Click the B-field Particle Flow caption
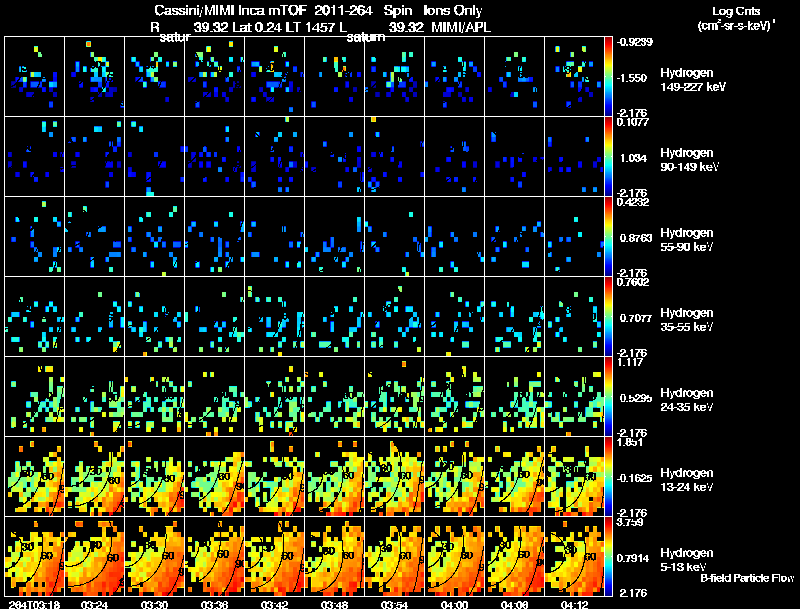This screenshot has height=609, width=800. point(747,578)
